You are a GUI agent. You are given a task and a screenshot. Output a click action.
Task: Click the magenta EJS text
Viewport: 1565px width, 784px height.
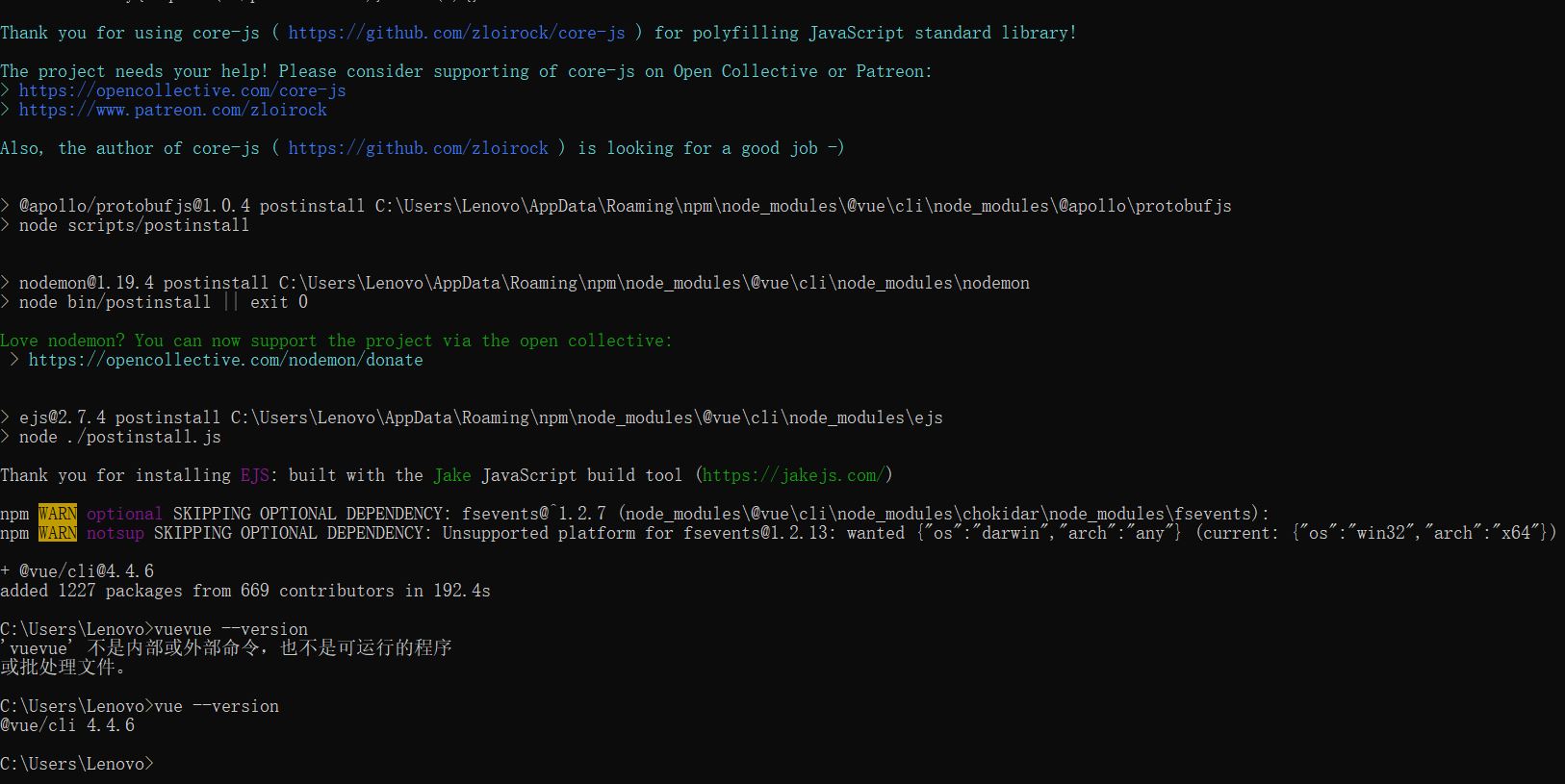(254, 475)
